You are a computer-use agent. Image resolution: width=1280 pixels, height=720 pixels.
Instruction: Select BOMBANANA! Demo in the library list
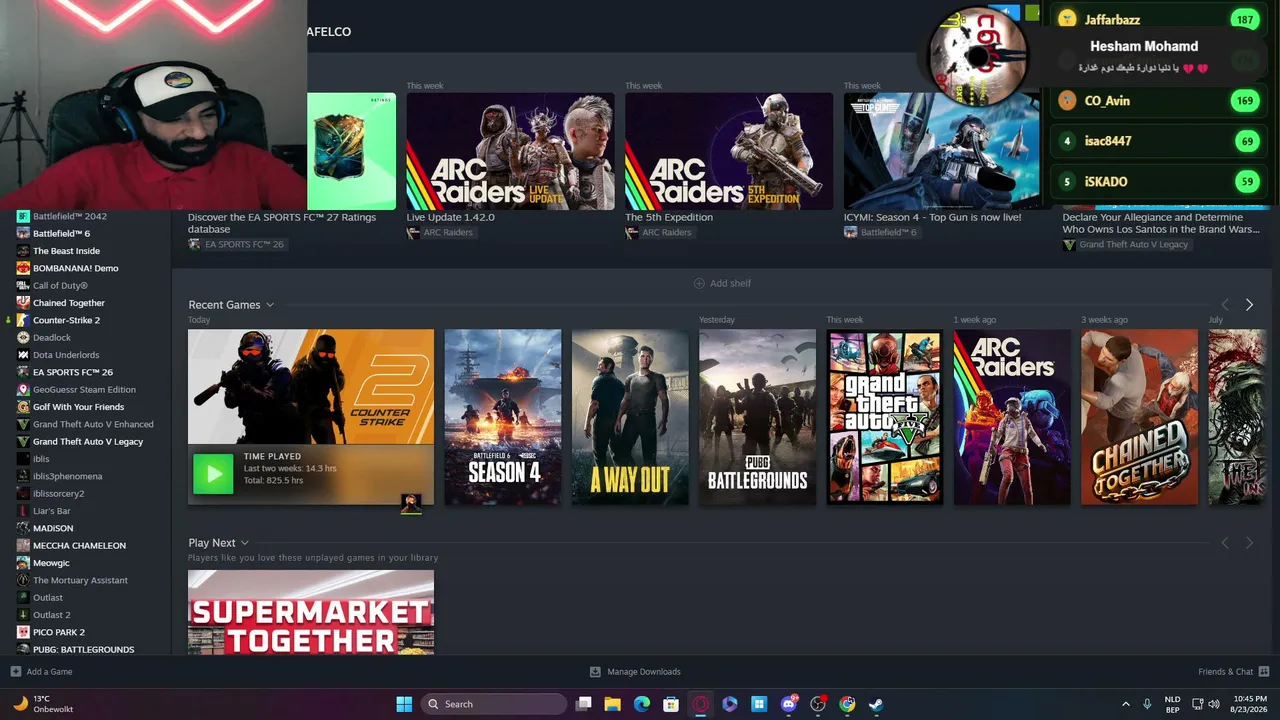[x=76, y=268]
